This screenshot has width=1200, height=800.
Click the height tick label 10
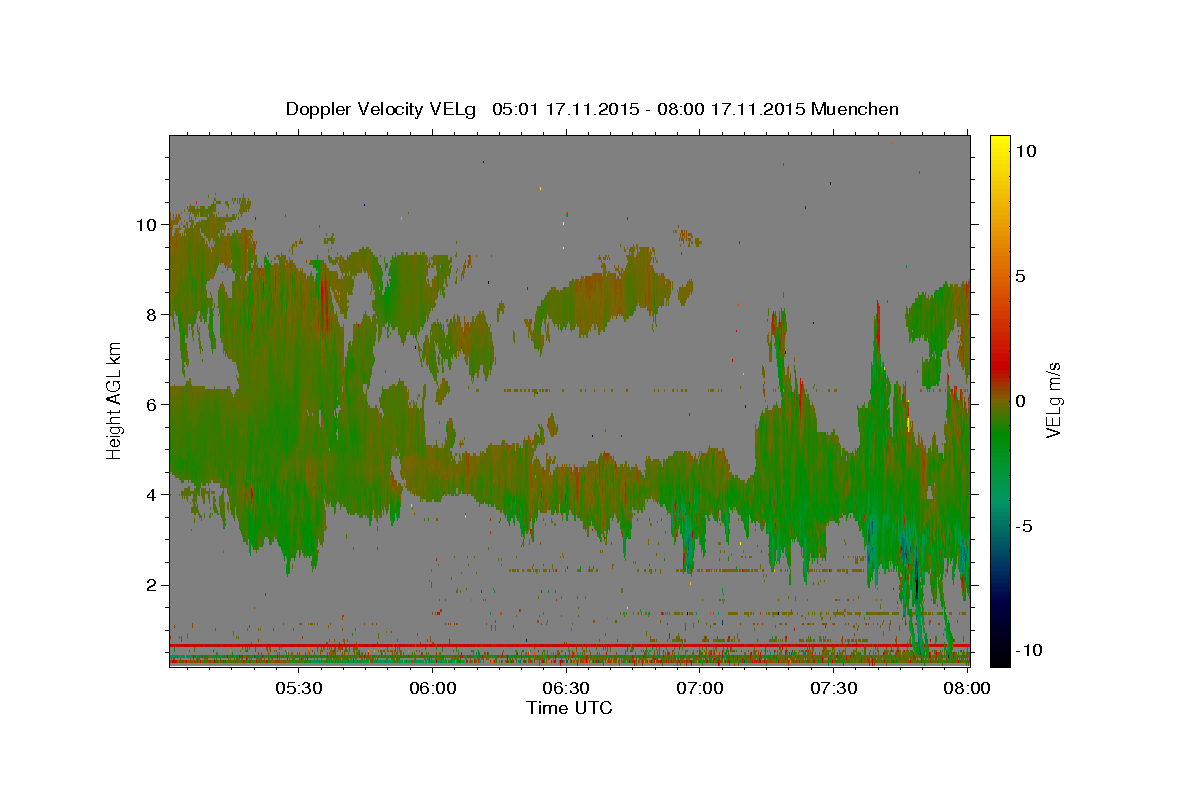pyautogui.click(x=147, y=225)
